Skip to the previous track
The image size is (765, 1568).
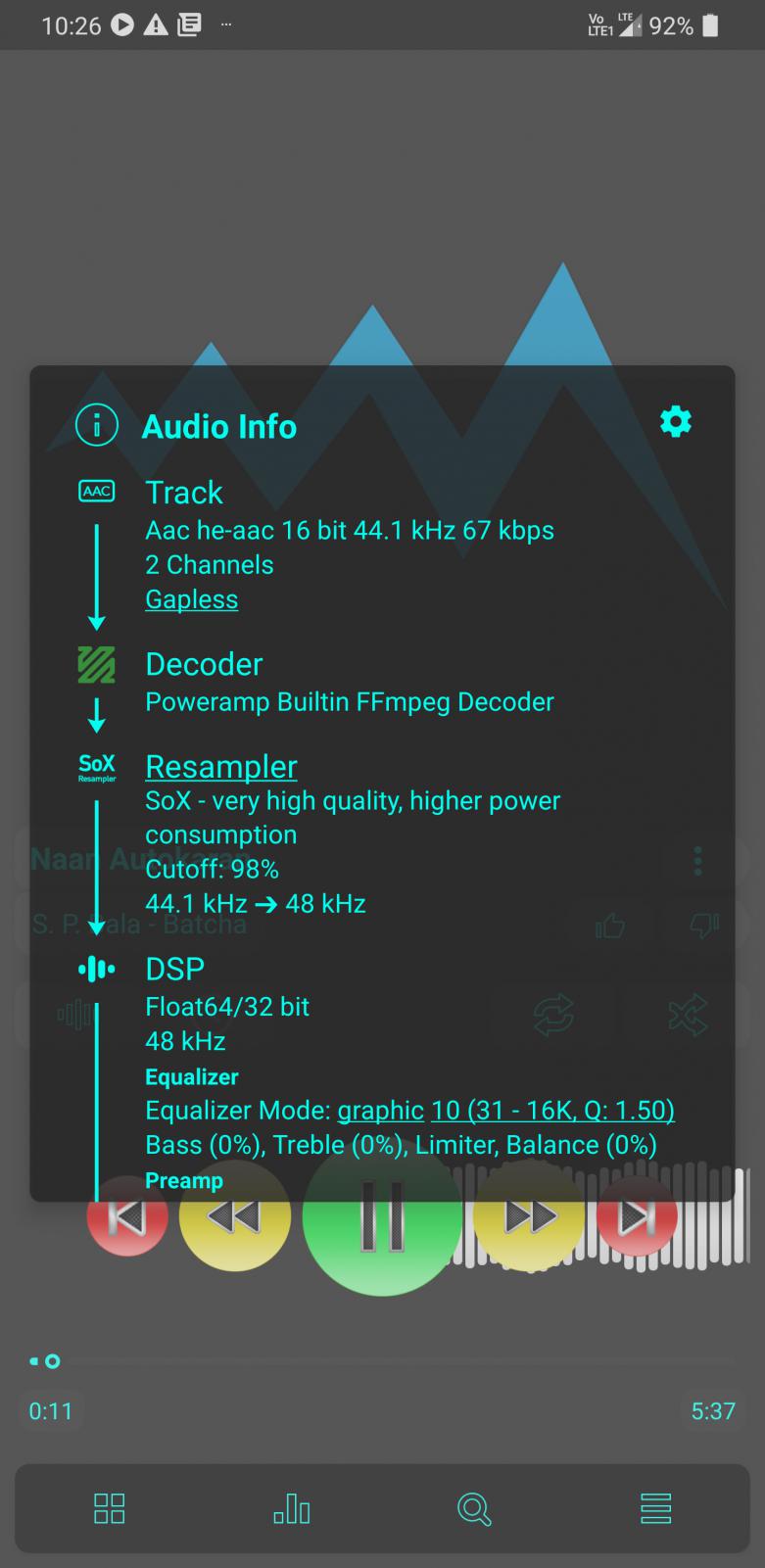coord(127,1217)
